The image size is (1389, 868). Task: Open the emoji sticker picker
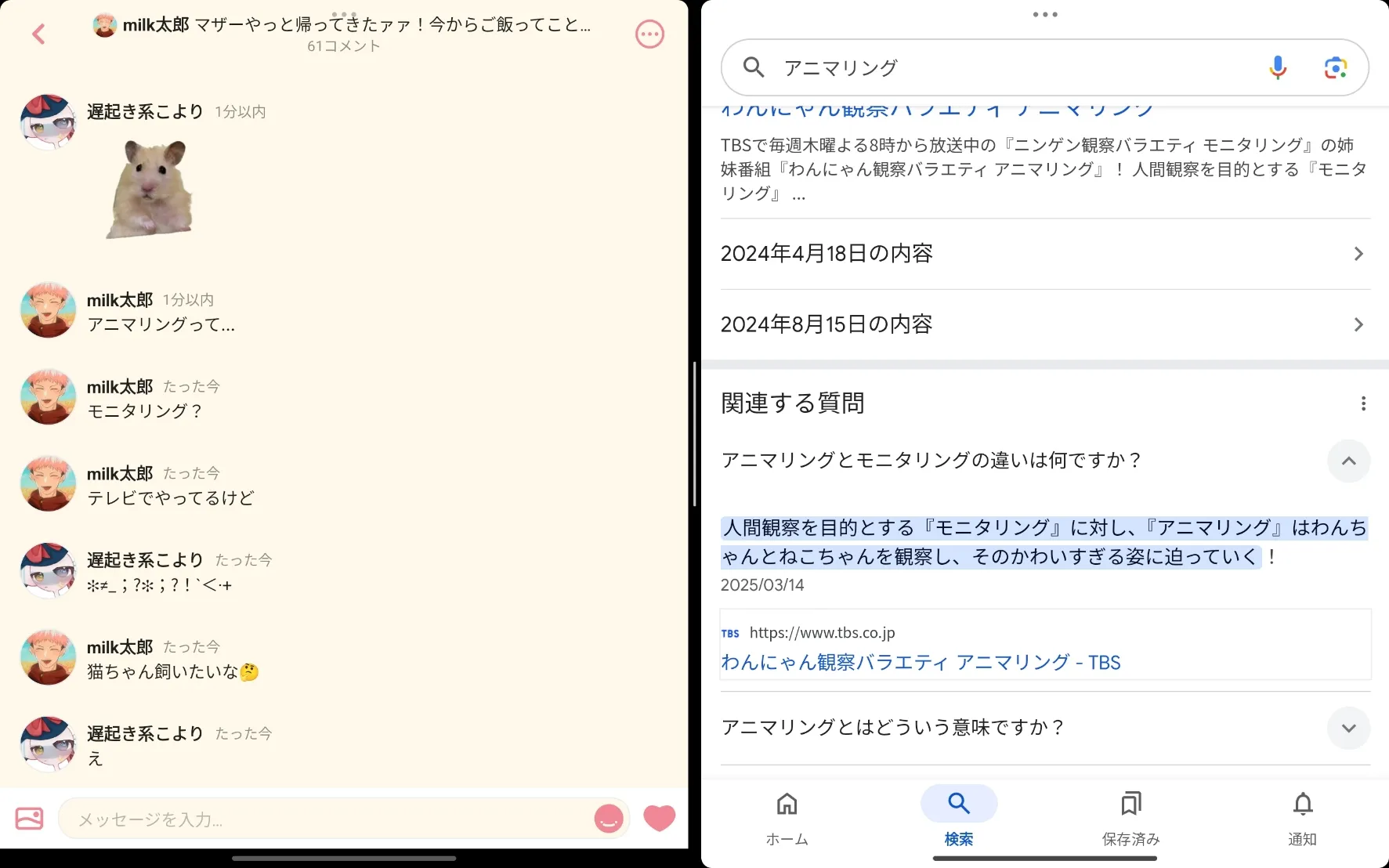click(609, 819)
